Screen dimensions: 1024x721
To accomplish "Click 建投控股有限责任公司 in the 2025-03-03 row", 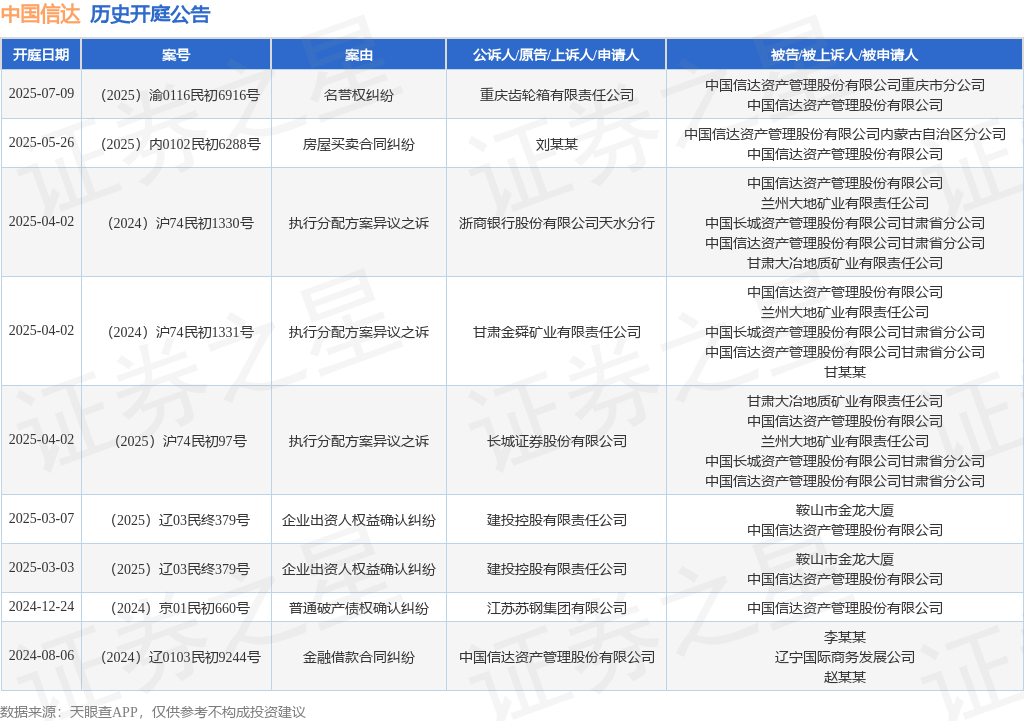I will [x=556, y=569].
